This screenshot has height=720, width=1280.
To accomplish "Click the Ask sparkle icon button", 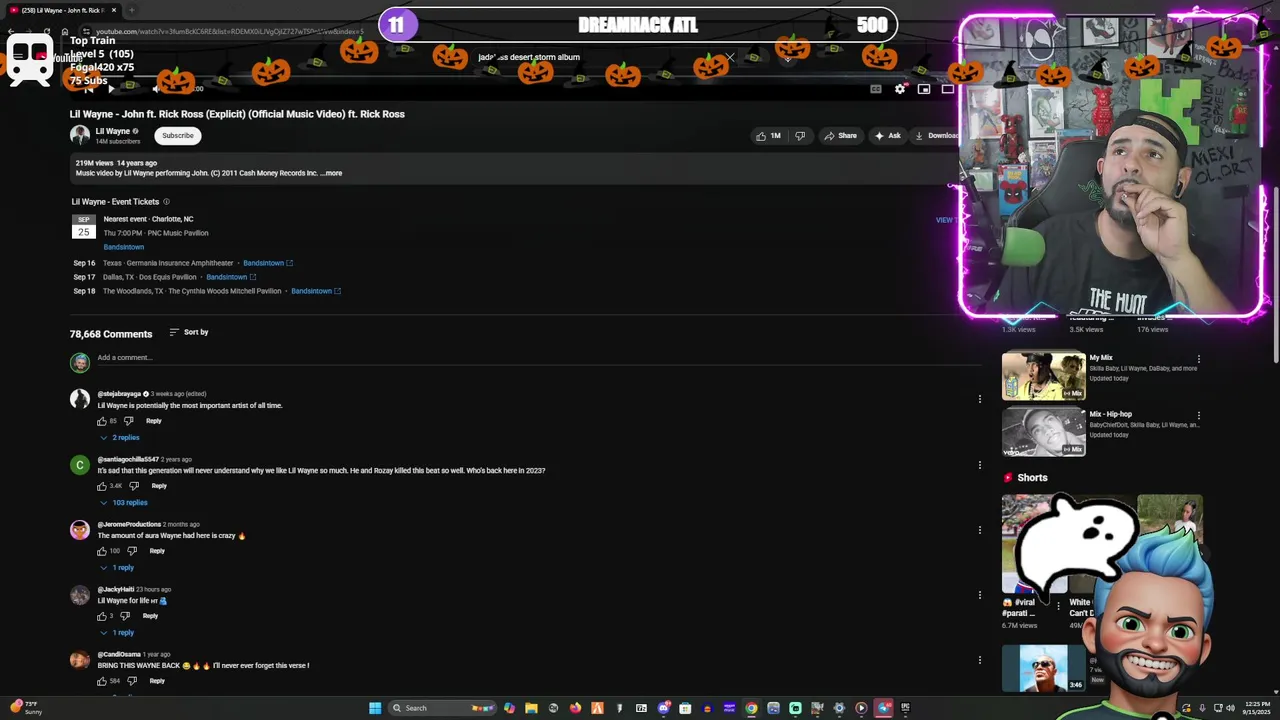I will click(888, 136).
